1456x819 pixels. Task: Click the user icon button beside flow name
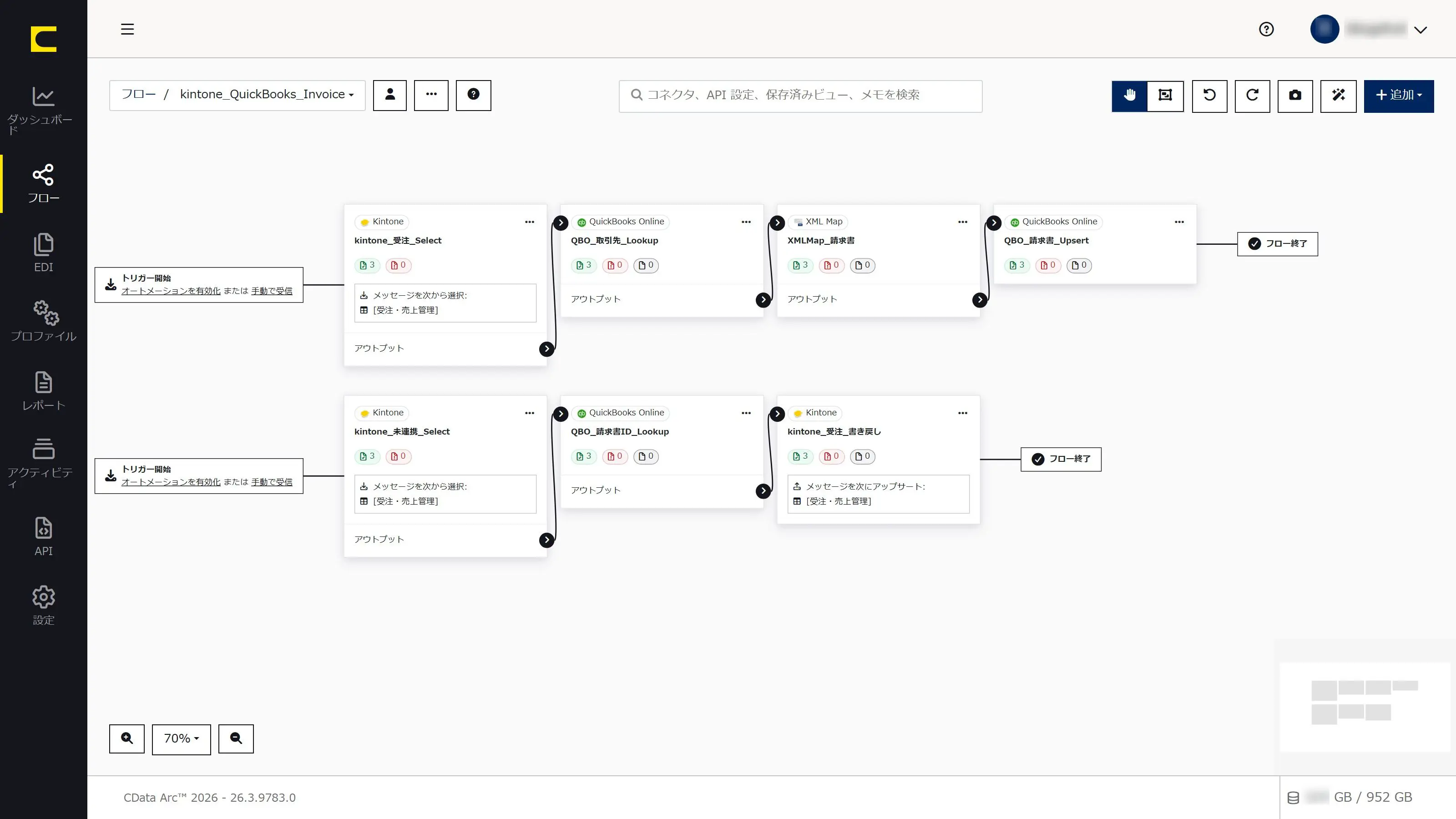click(390, 95)
